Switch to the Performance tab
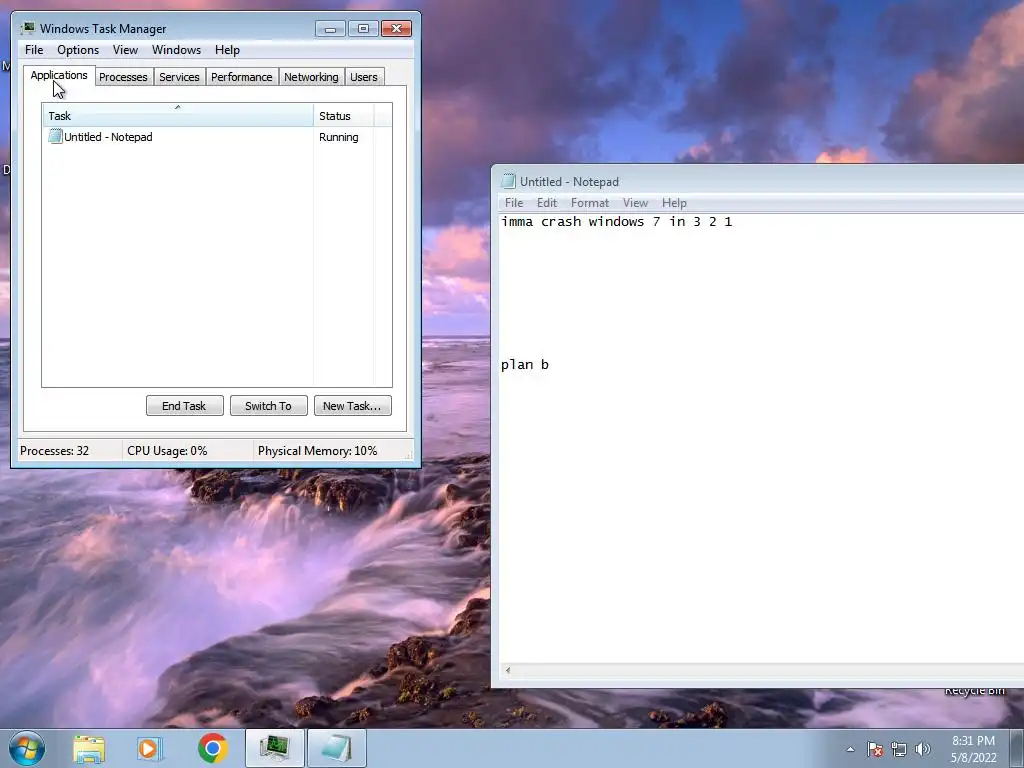The image size is (1024, 768). 241,77
